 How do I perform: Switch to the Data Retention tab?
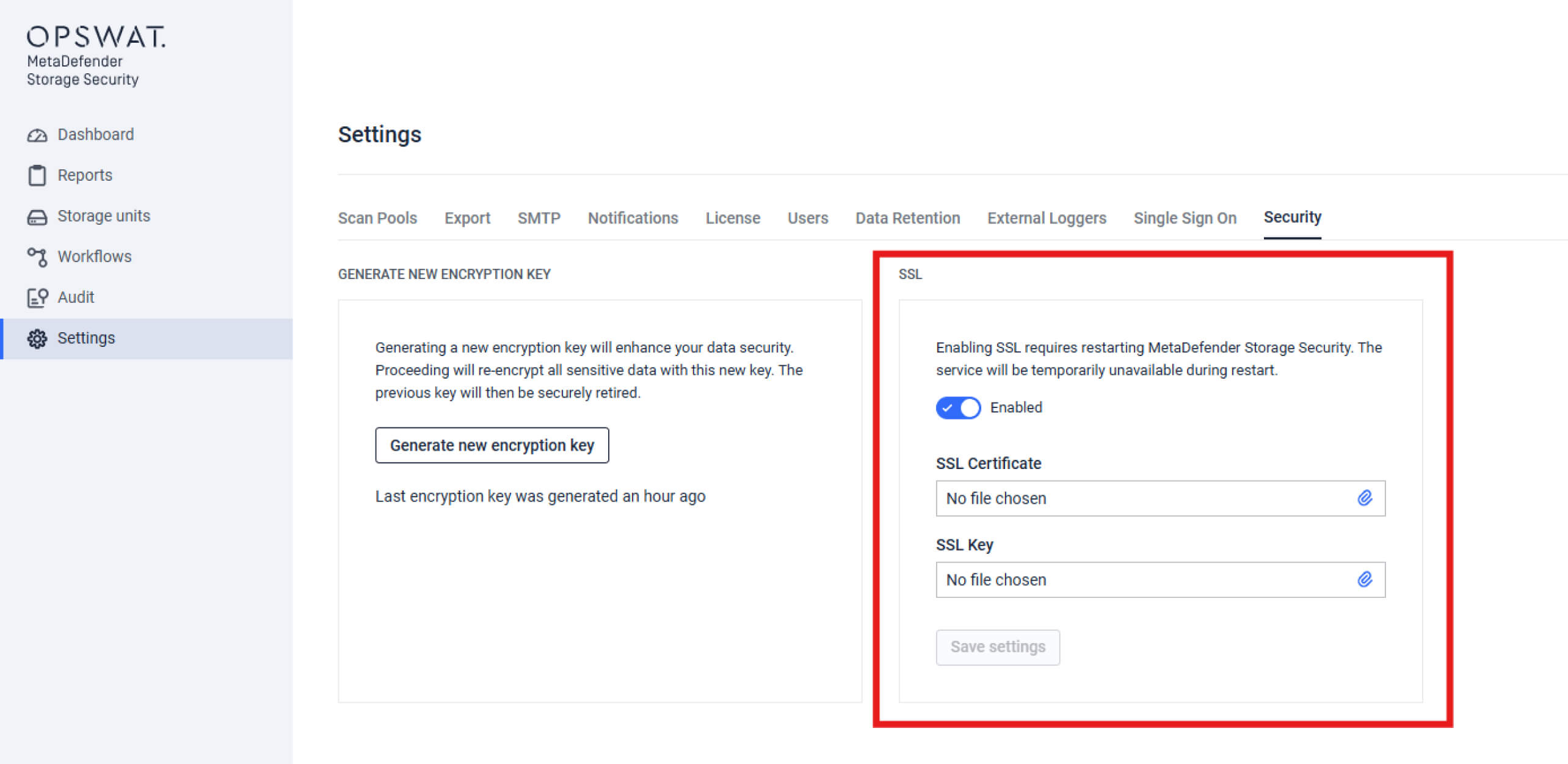(x=907, y=218)
